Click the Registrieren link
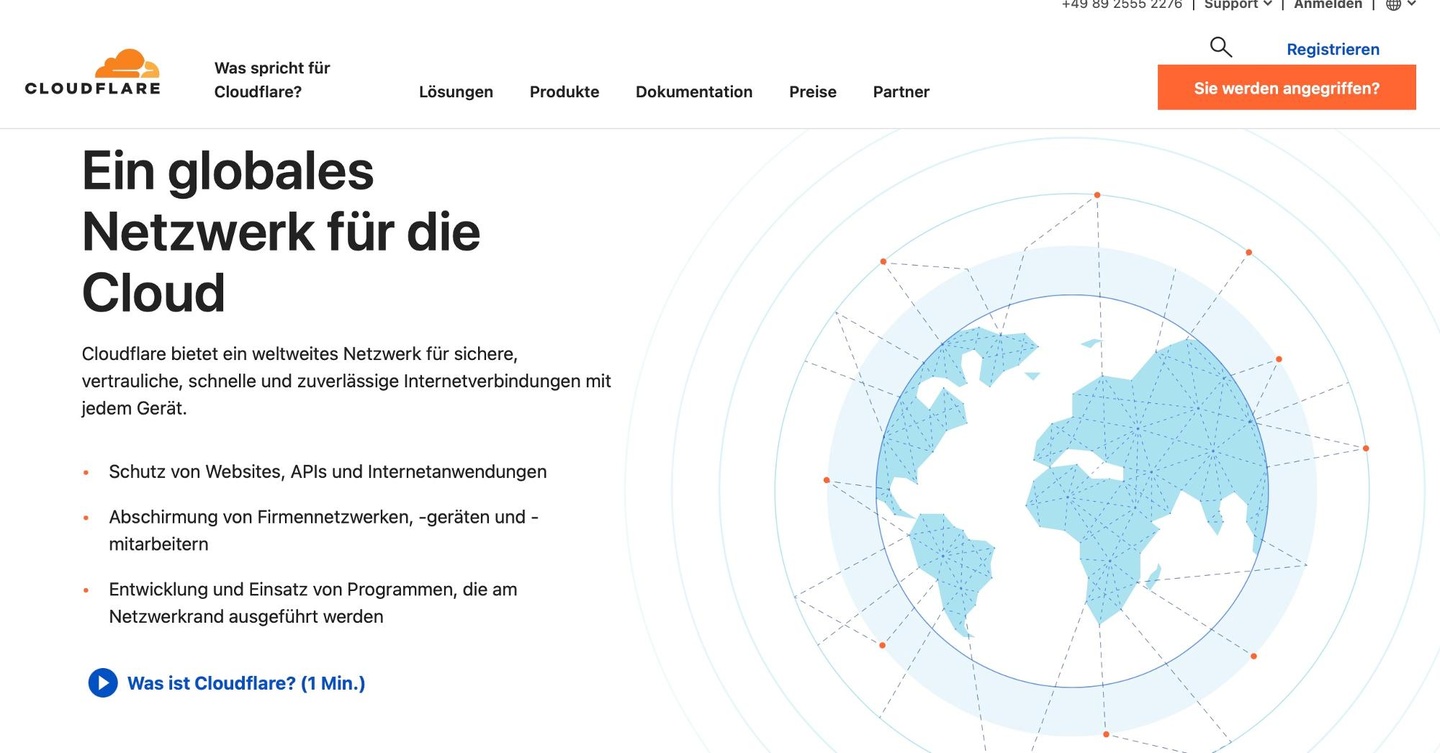The height and width of the screenshot is (753, 1440). point(1333,49)
